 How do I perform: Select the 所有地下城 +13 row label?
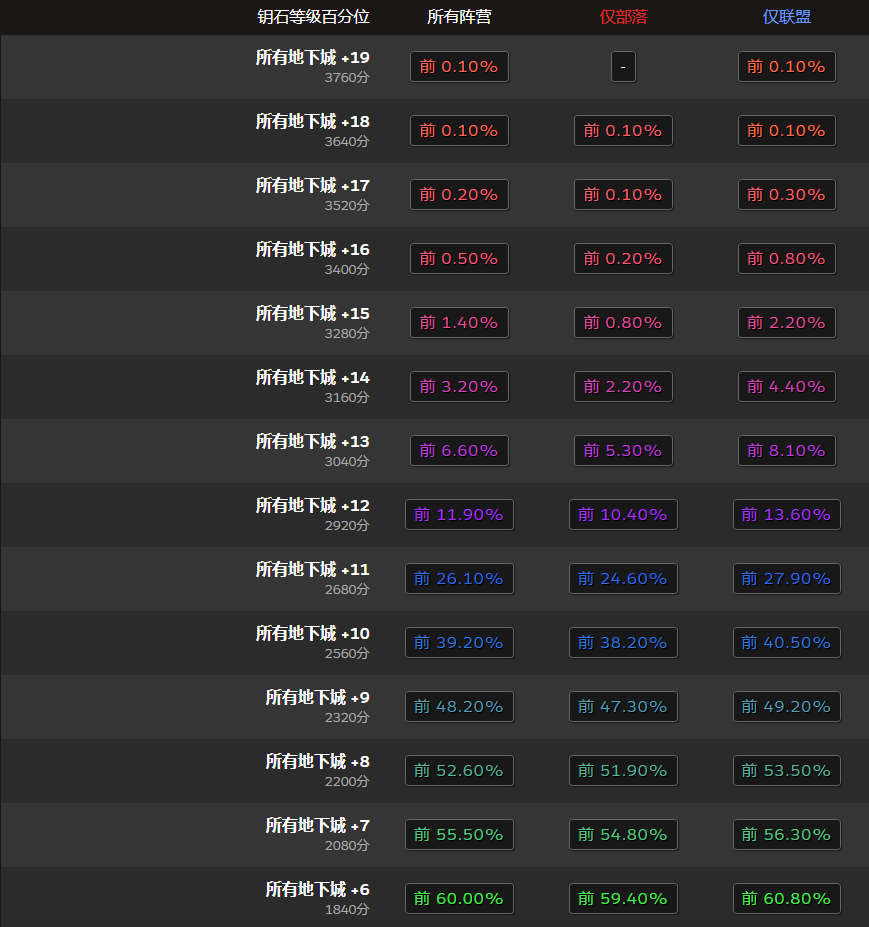click(312, 441)
